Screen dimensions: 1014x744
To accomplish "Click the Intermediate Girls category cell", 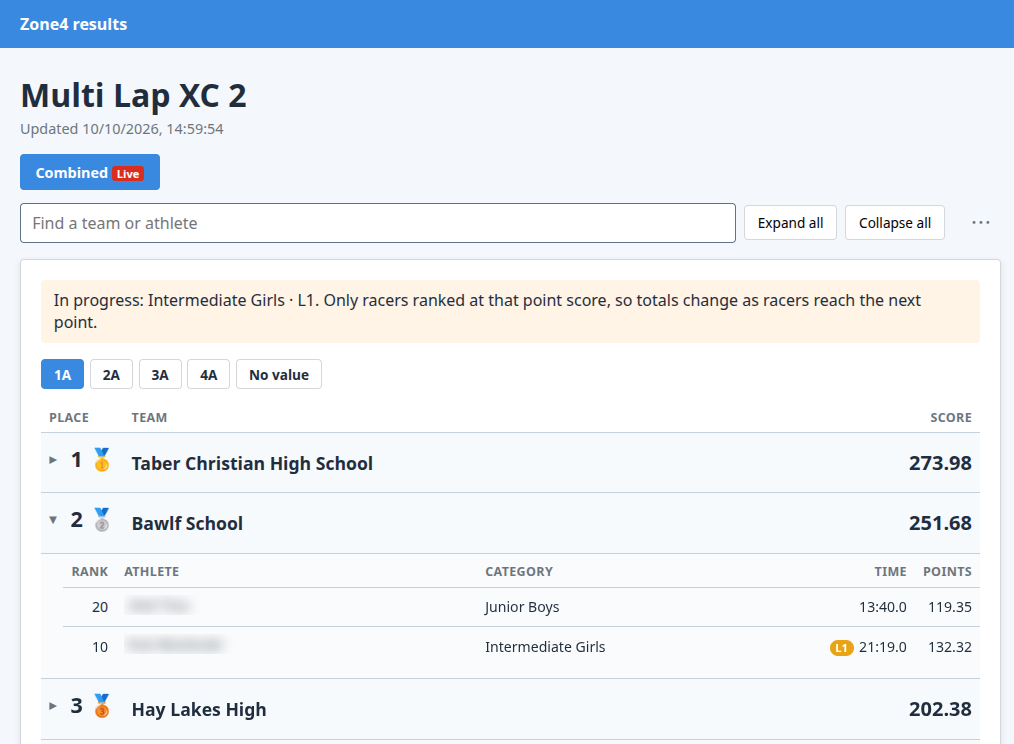I will 545,647.
